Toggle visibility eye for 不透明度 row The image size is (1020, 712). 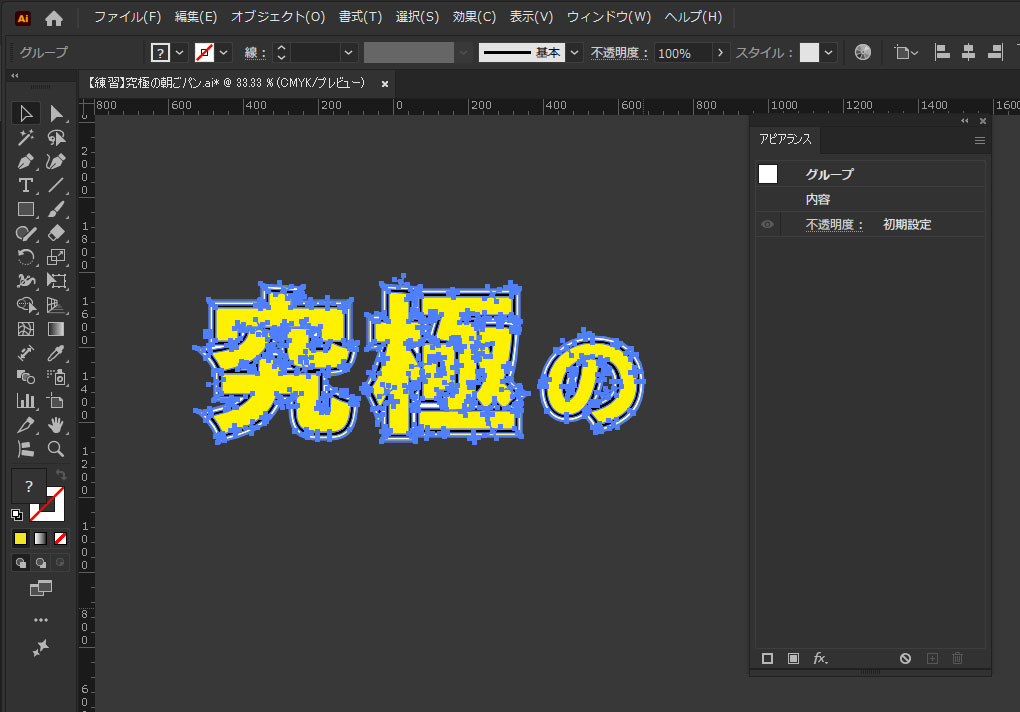pyautogui.click(x=767, y=225)
